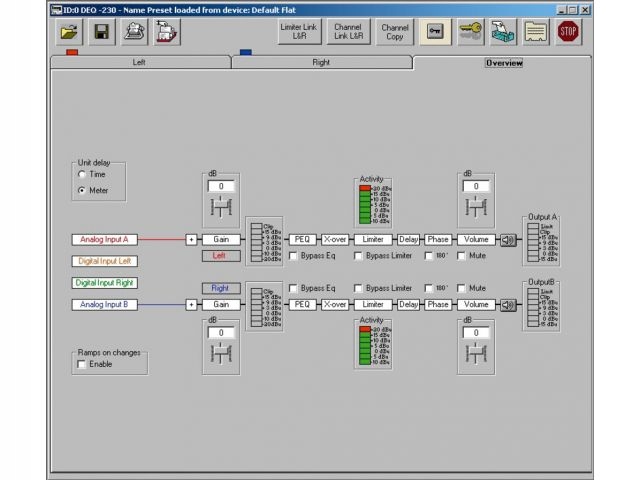Click the Limiter Link L&R button
This screenshot has height=480, width=640.
tap(299, 31)
